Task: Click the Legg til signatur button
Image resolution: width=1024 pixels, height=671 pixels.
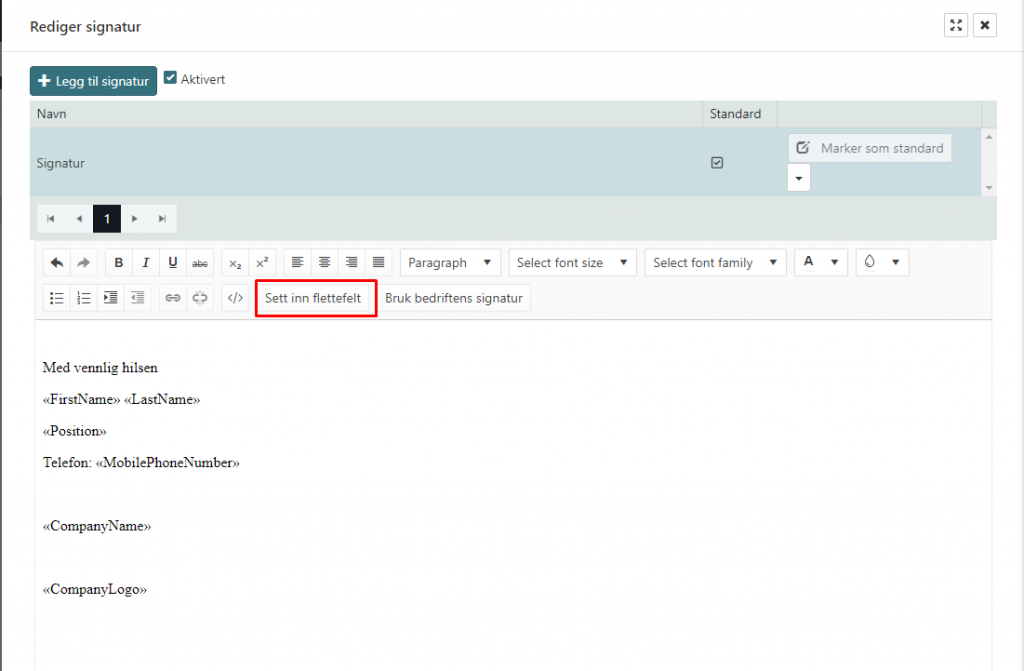Action: 93,81
